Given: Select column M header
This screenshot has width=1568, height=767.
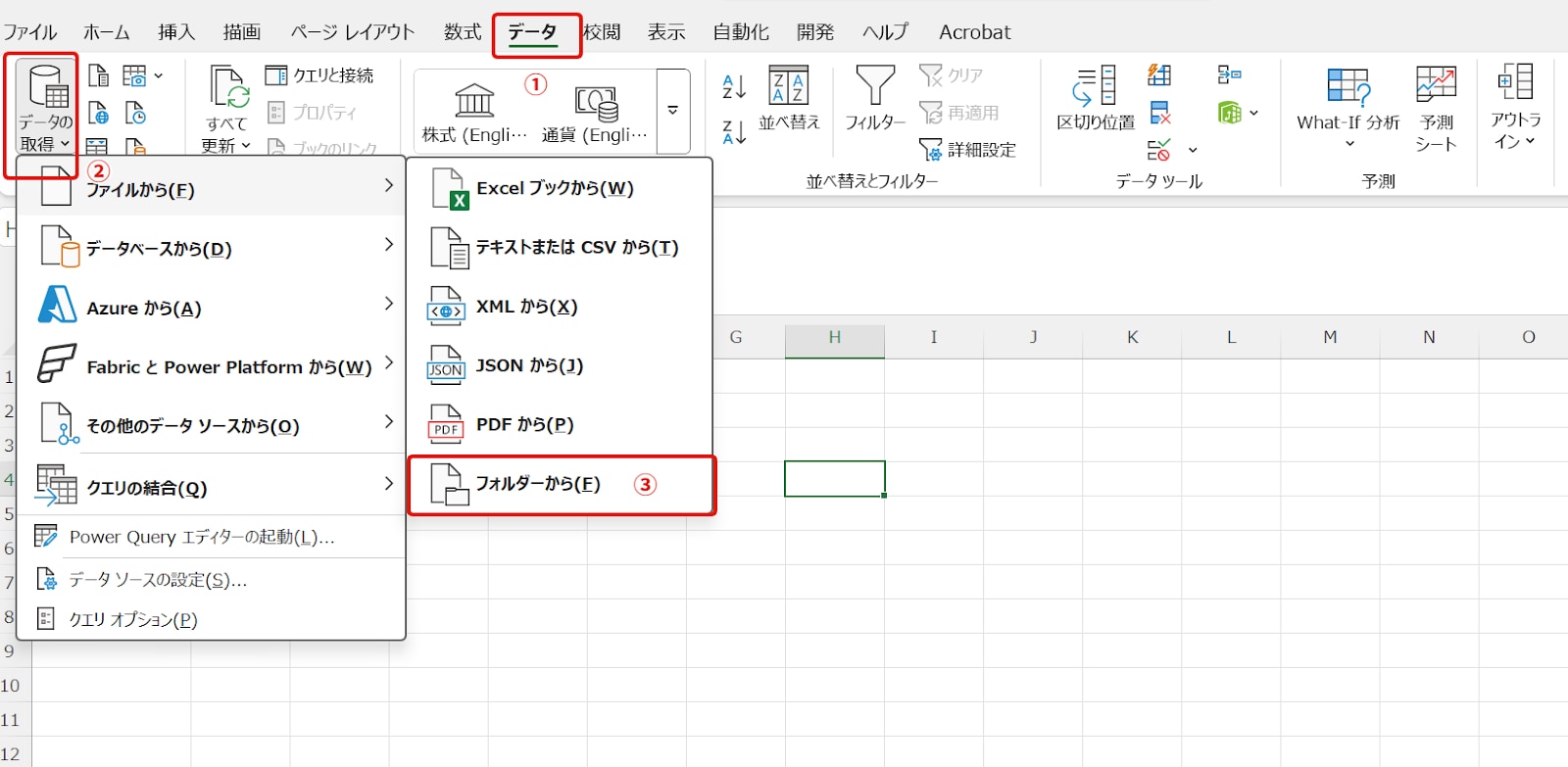Looking at the screenshot, I should click(x=1330, y=337).
